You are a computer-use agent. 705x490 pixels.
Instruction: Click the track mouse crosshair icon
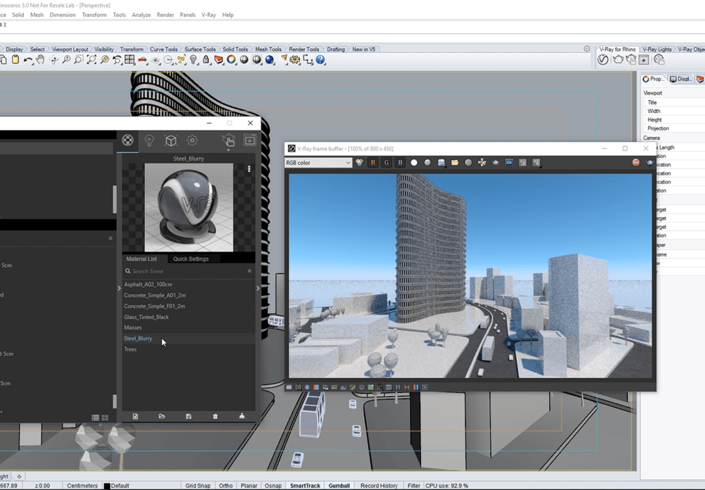point(482,163)
